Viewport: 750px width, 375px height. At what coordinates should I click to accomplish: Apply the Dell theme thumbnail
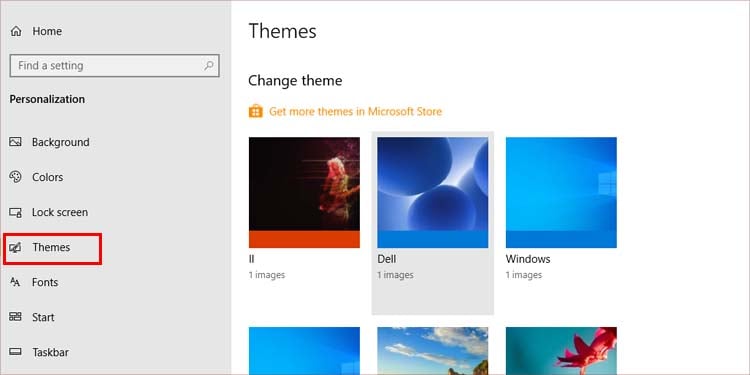[432, 192]
